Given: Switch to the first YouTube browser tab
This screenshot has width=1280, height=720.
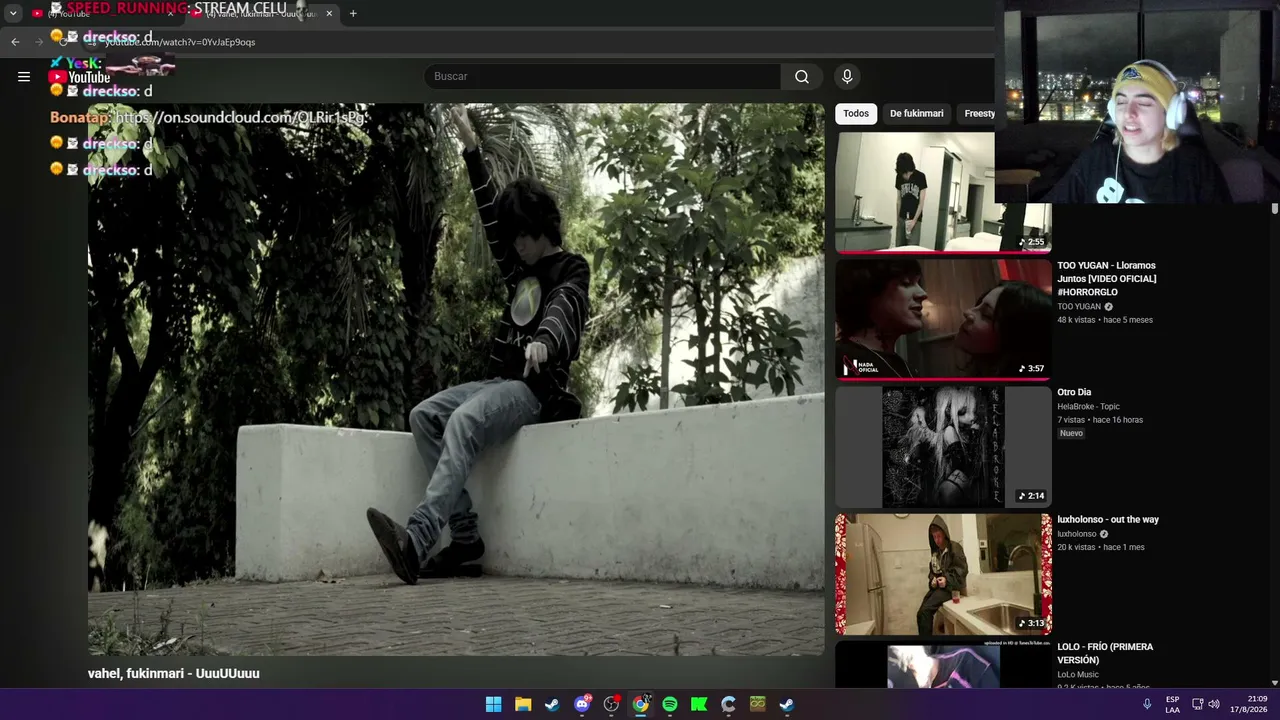Looking at the screenshot, I should click(103, 14).
